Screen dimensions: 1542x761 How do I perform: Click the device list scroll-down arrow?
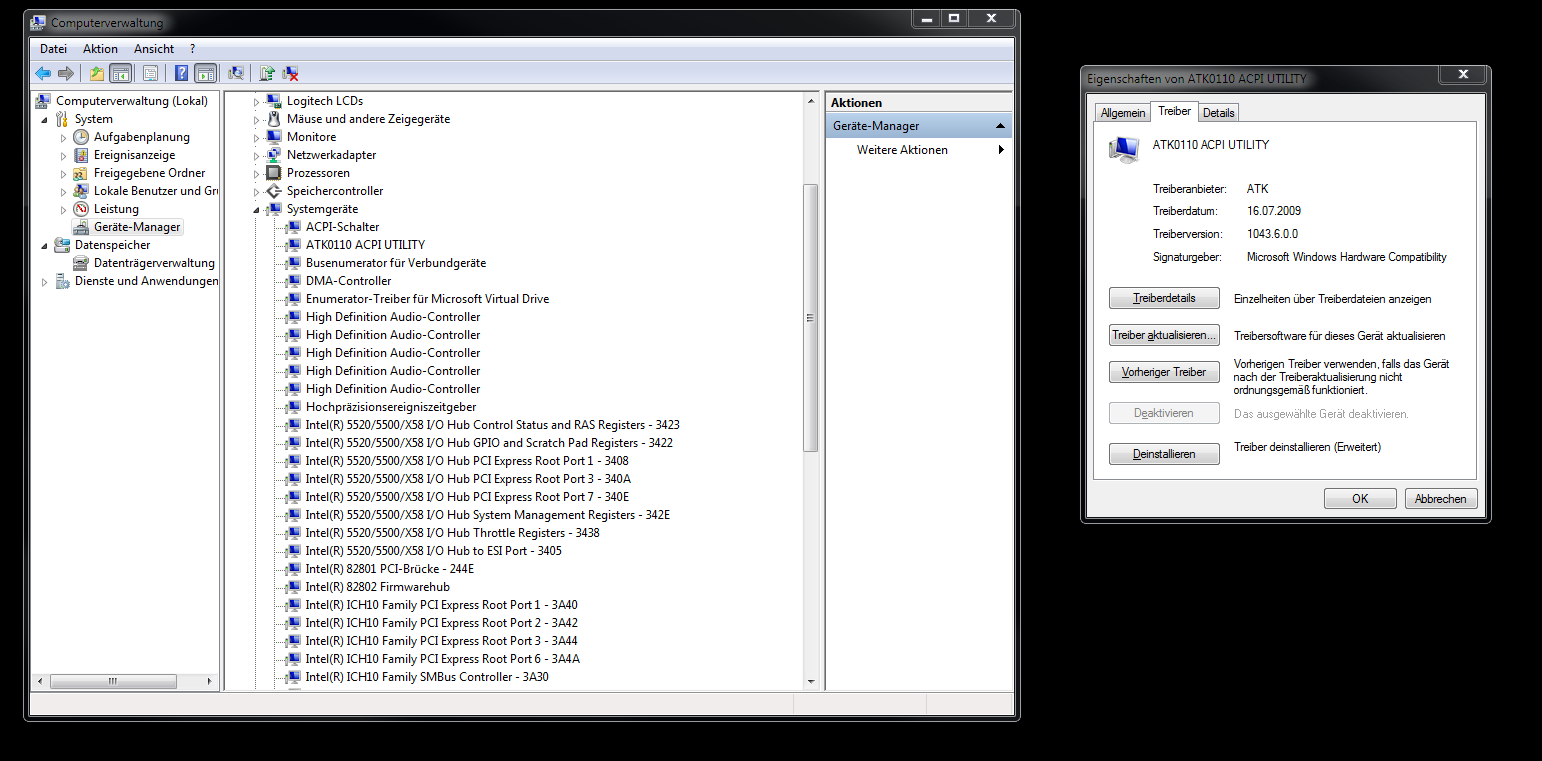(811, 681)
